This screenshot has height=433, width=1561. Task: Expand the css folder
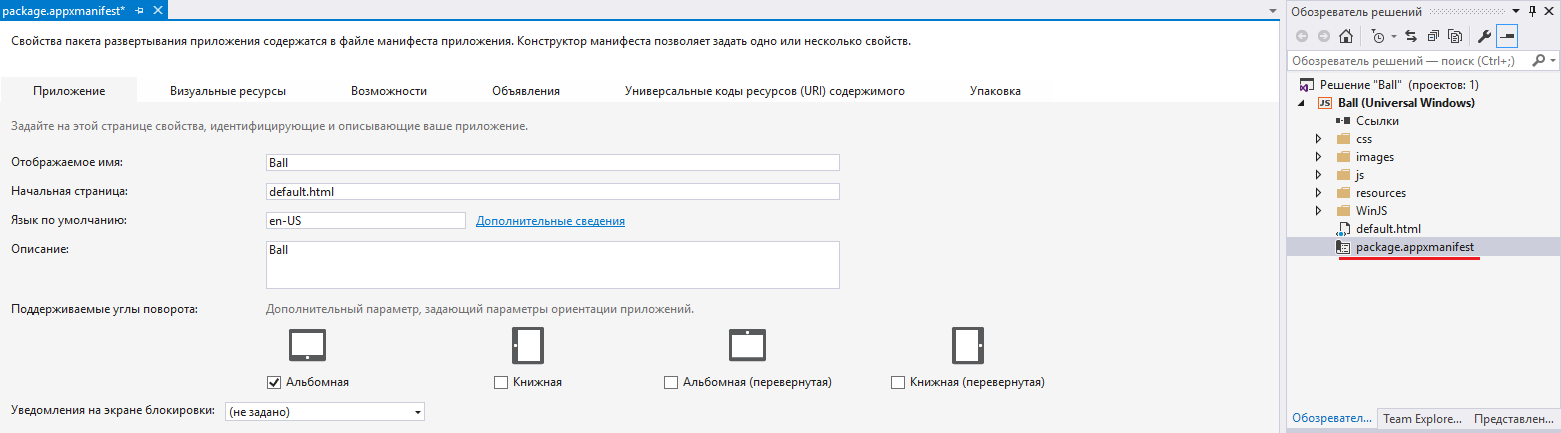[1320, 139]
